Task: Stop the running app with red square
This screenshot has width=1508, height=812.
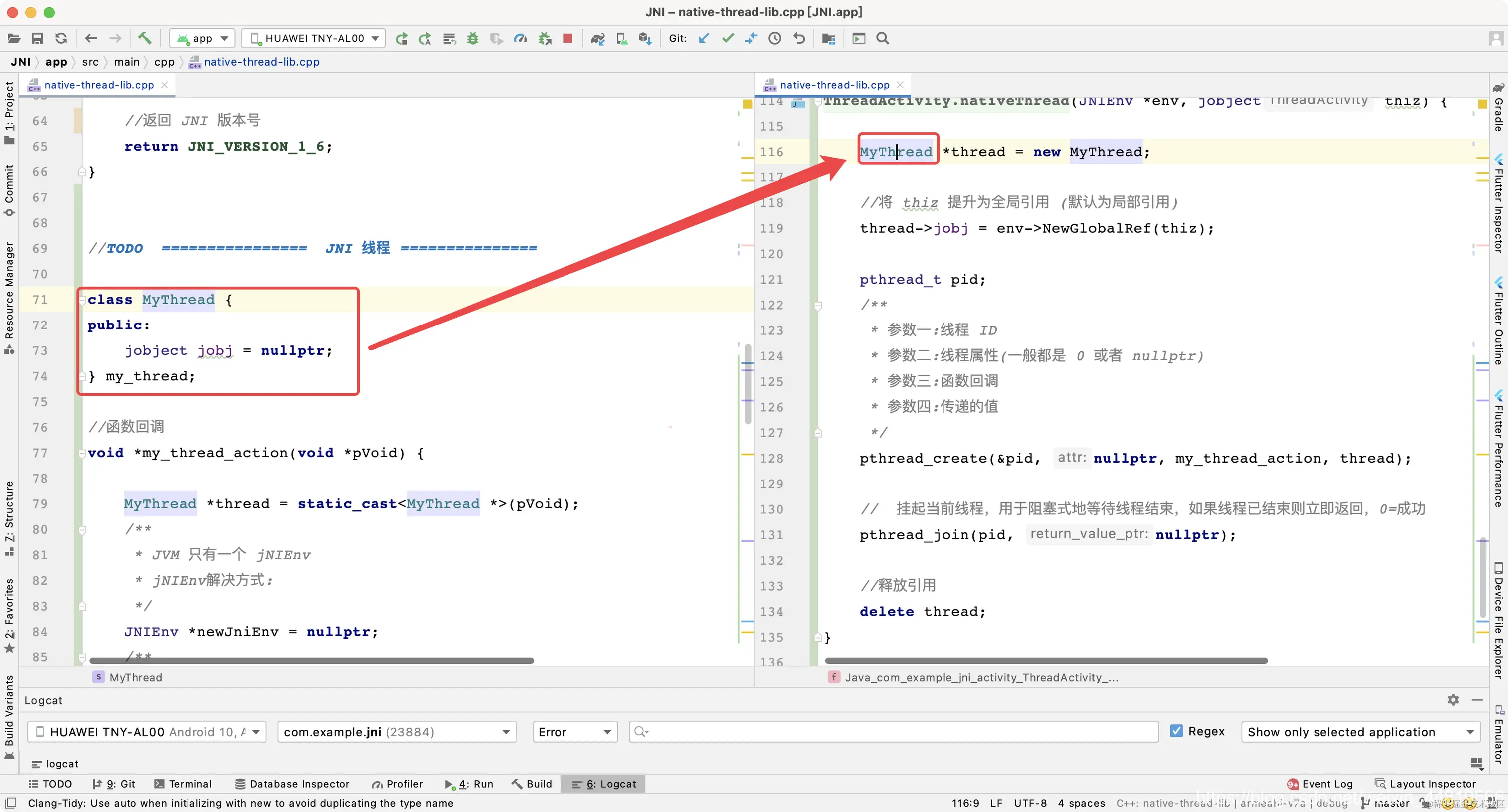Action: pos(567,38)
